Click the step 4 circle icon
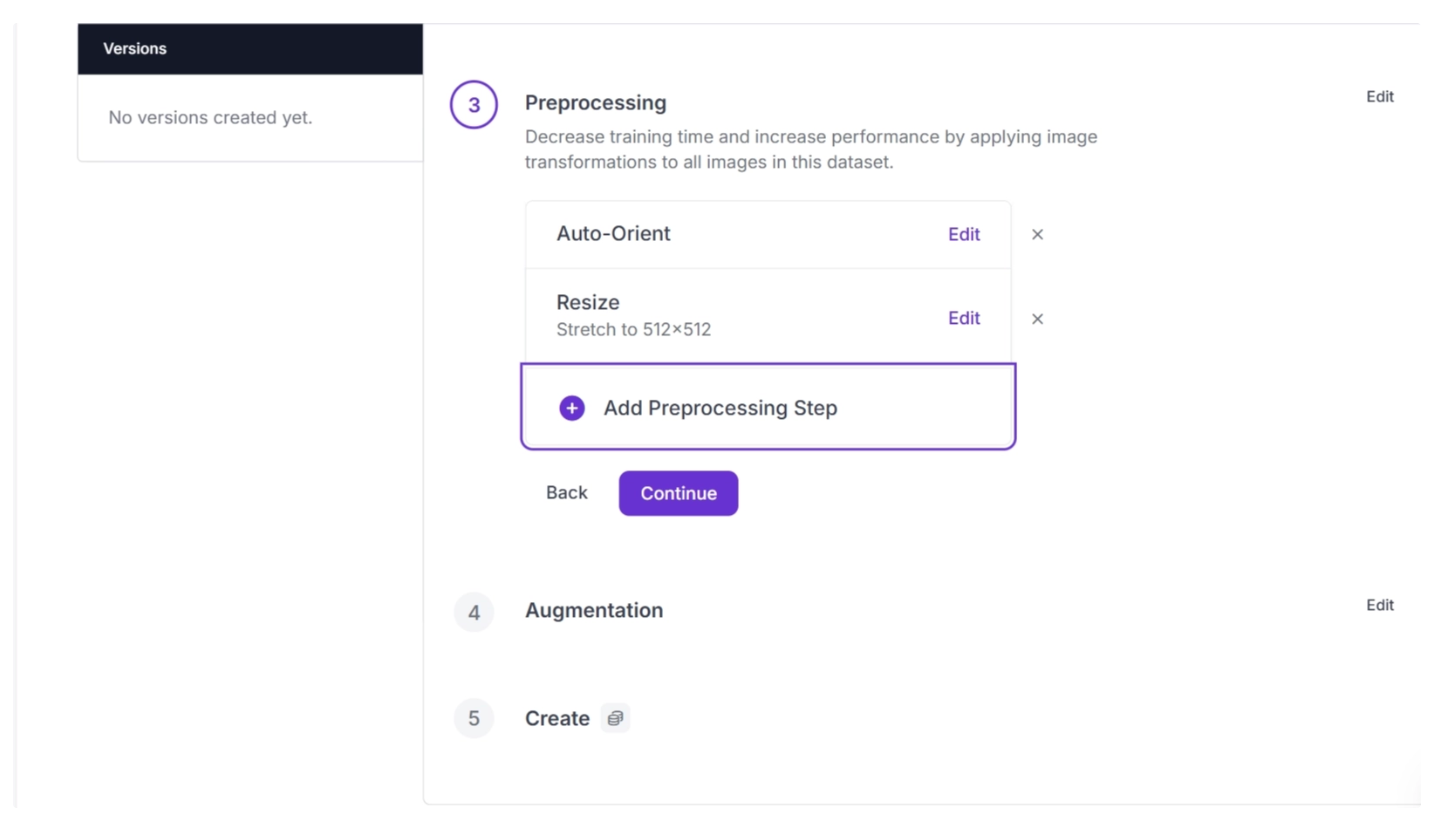Image resolution: width=1438 pixels, height=830 pixels. pos(473,612)
